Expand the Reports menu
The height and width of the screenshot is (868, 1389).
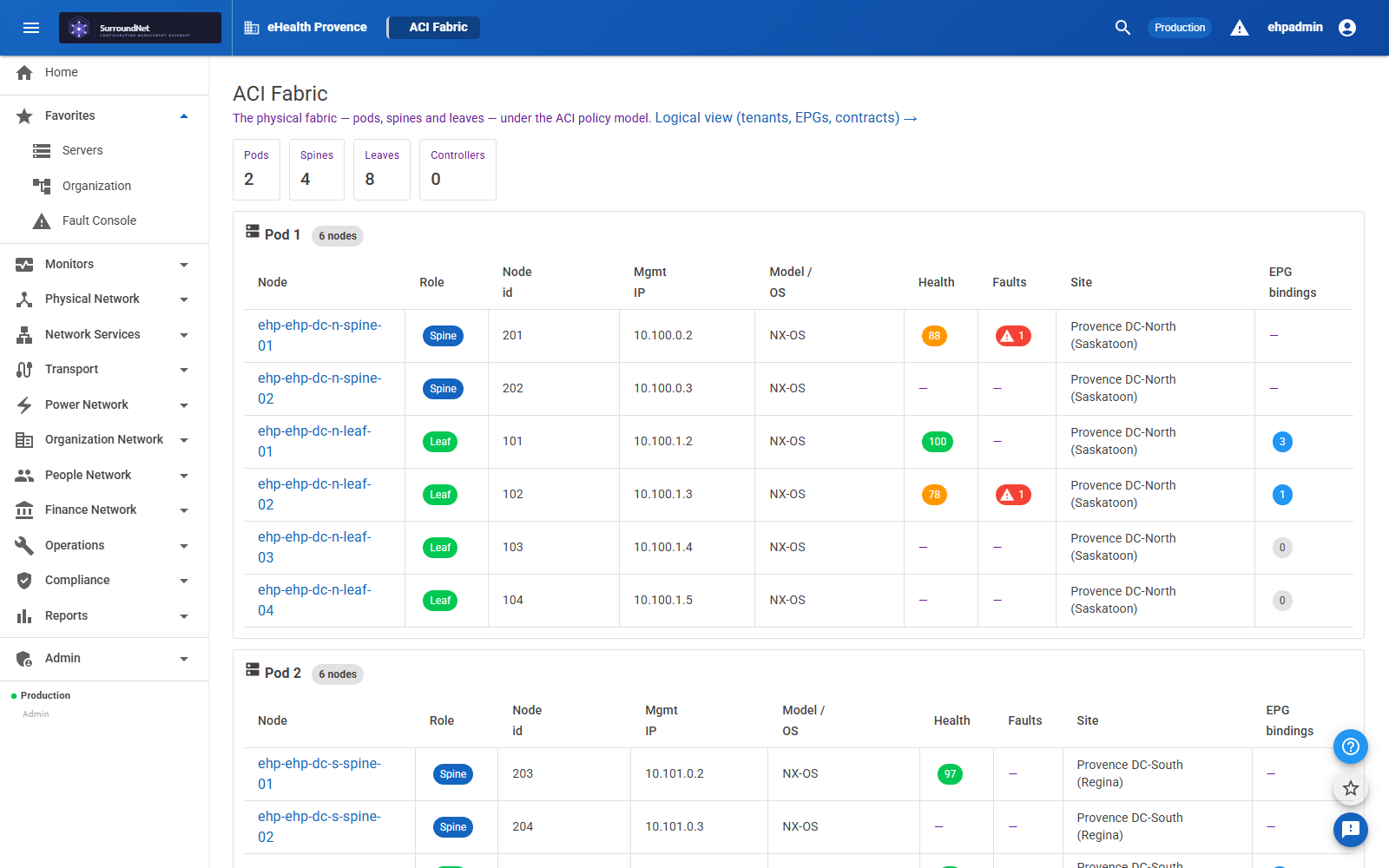click(184, 616)
